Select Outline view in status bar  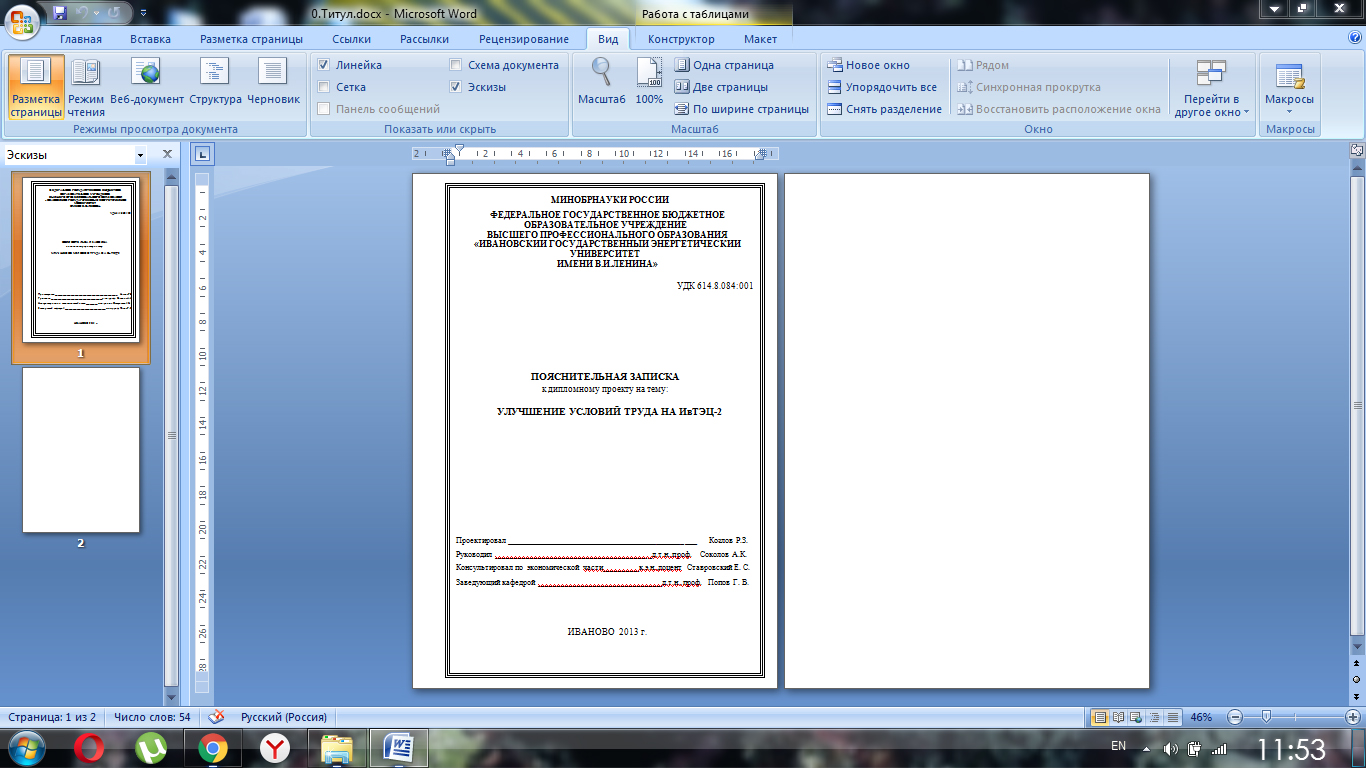click(1154, 717)
